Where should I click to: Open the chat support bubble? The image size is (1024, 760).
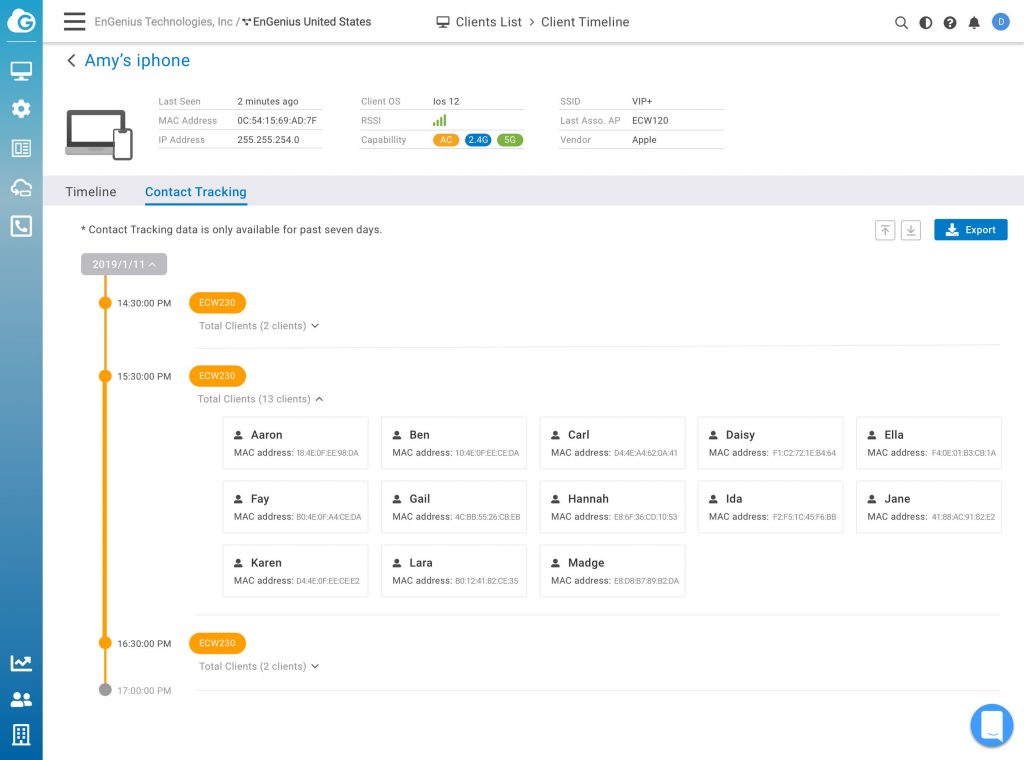[x=991, y=725]
